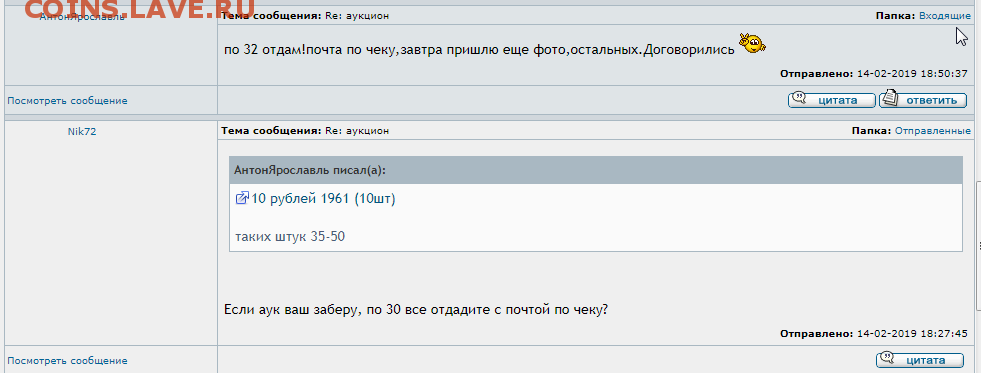
Task: Click Посмотреть сообщение under АнтонЯрославль's message
Action: click(x=68, y=101)
